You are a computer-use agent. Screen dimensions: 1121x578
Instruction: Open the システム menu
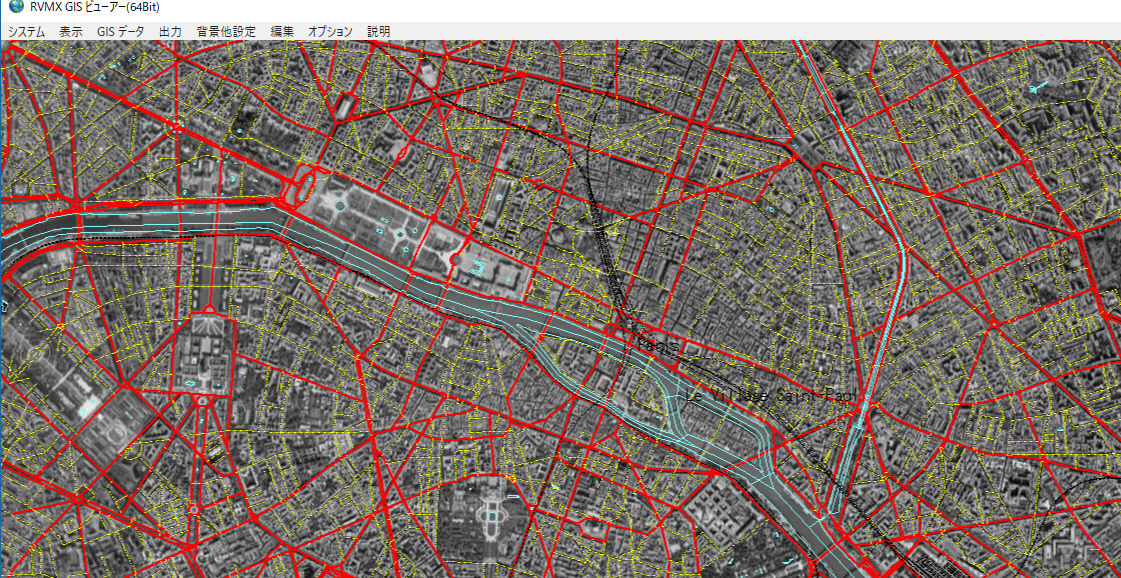tap(27, 32)
